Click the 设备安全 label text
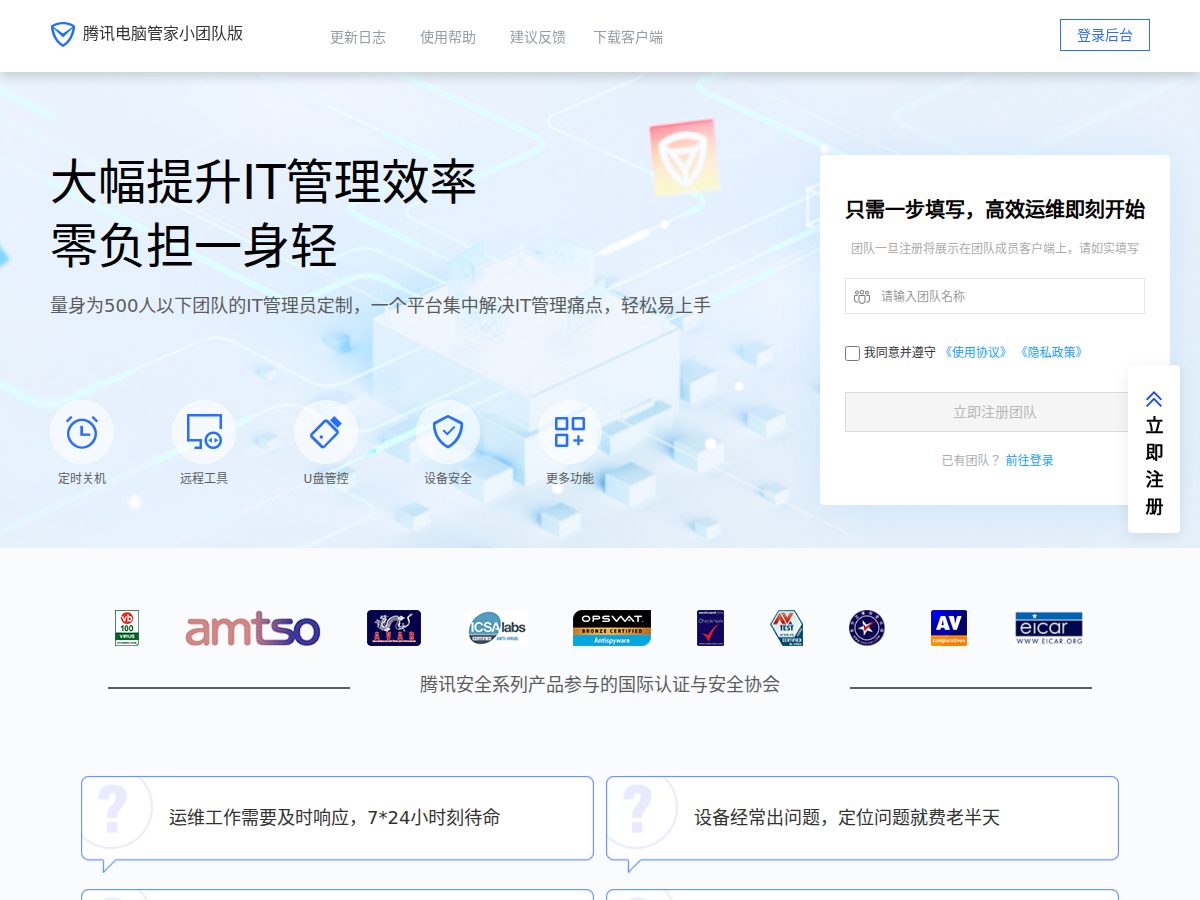Image resolution: width=1200 pixels, height=900 pixels. tap(448, 478)
